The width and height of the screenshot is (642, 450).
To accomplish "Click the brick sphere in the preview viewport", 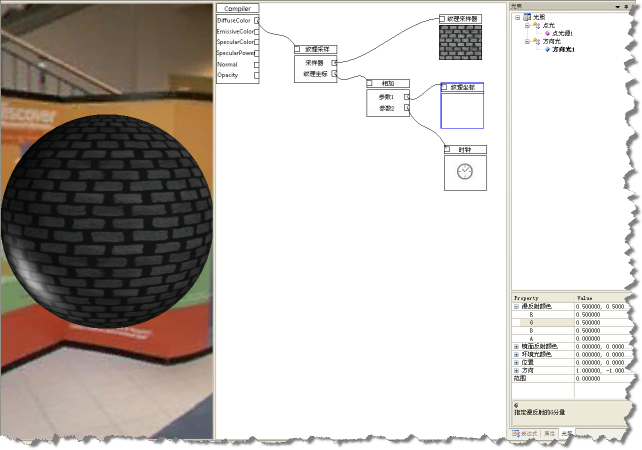I will [106, 221].
